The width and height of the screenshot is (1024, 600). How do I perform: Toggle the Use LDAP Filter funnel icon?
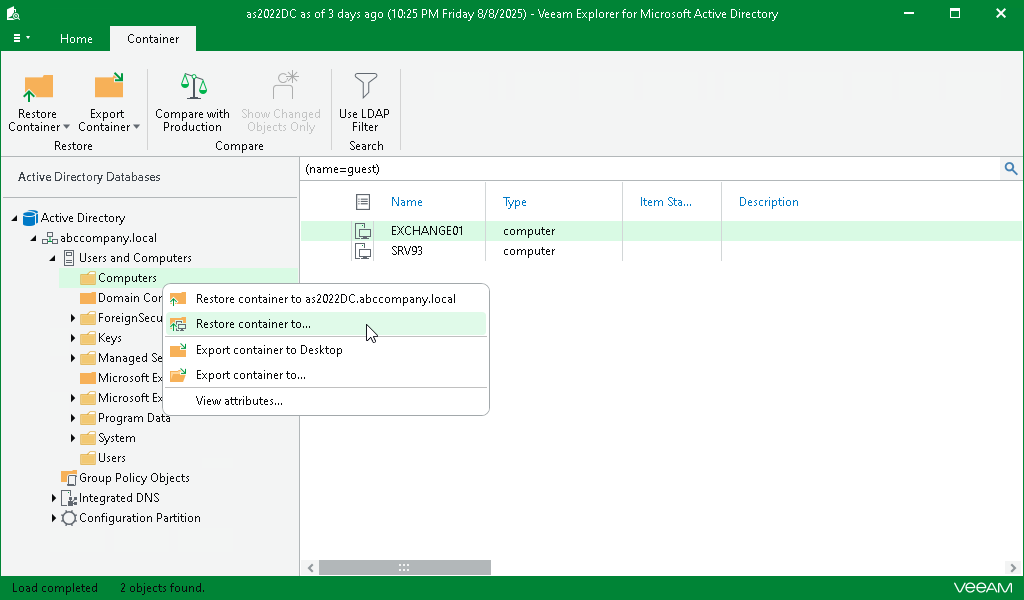365,86
